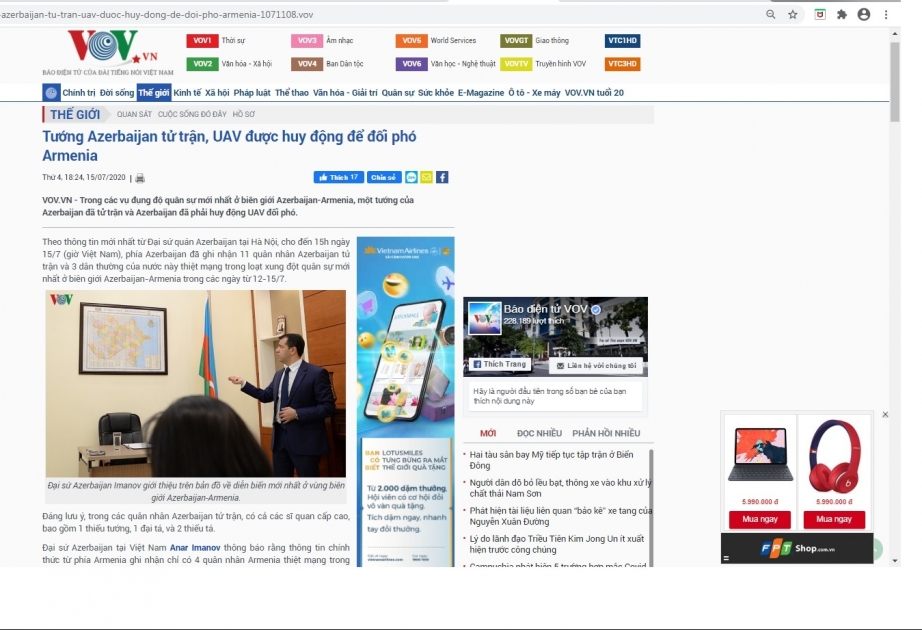Image resolution: width=922 pixels, height=630 pixels.
Task: Open the Chrome profile avatar
Action: 864,15
